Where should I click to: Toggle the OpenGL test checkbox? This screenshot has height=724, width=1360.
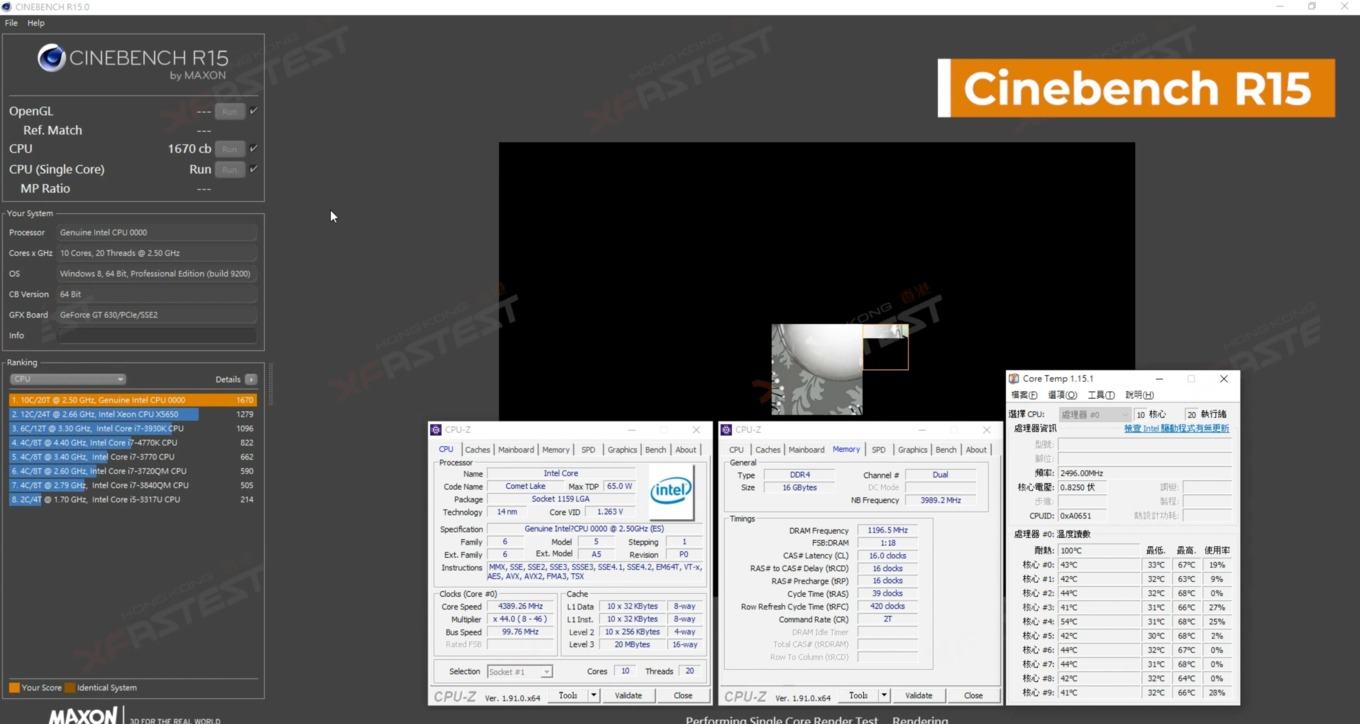[253, 111]
